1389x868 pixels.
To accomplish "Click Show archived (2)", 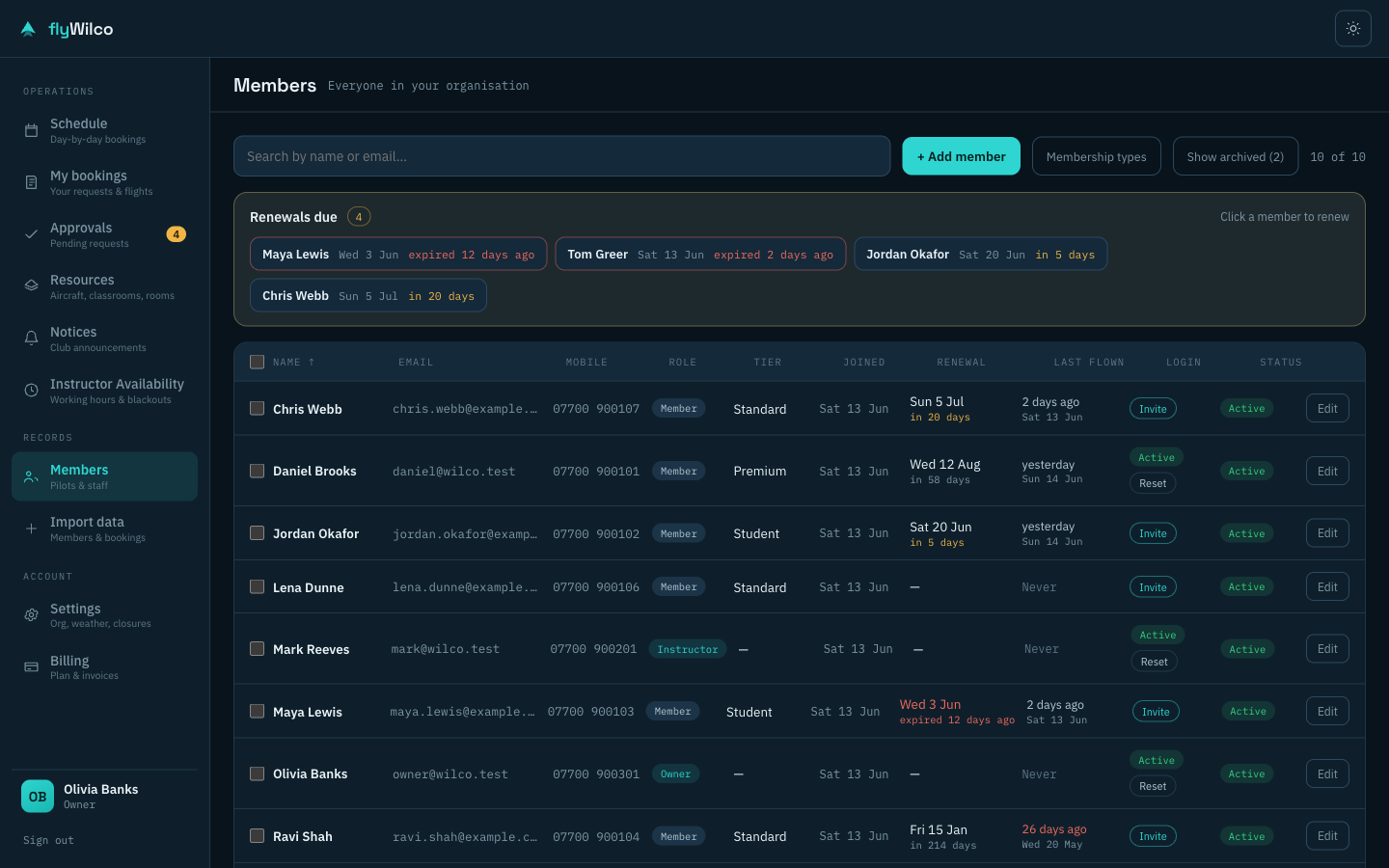I will pos(1235,156).
